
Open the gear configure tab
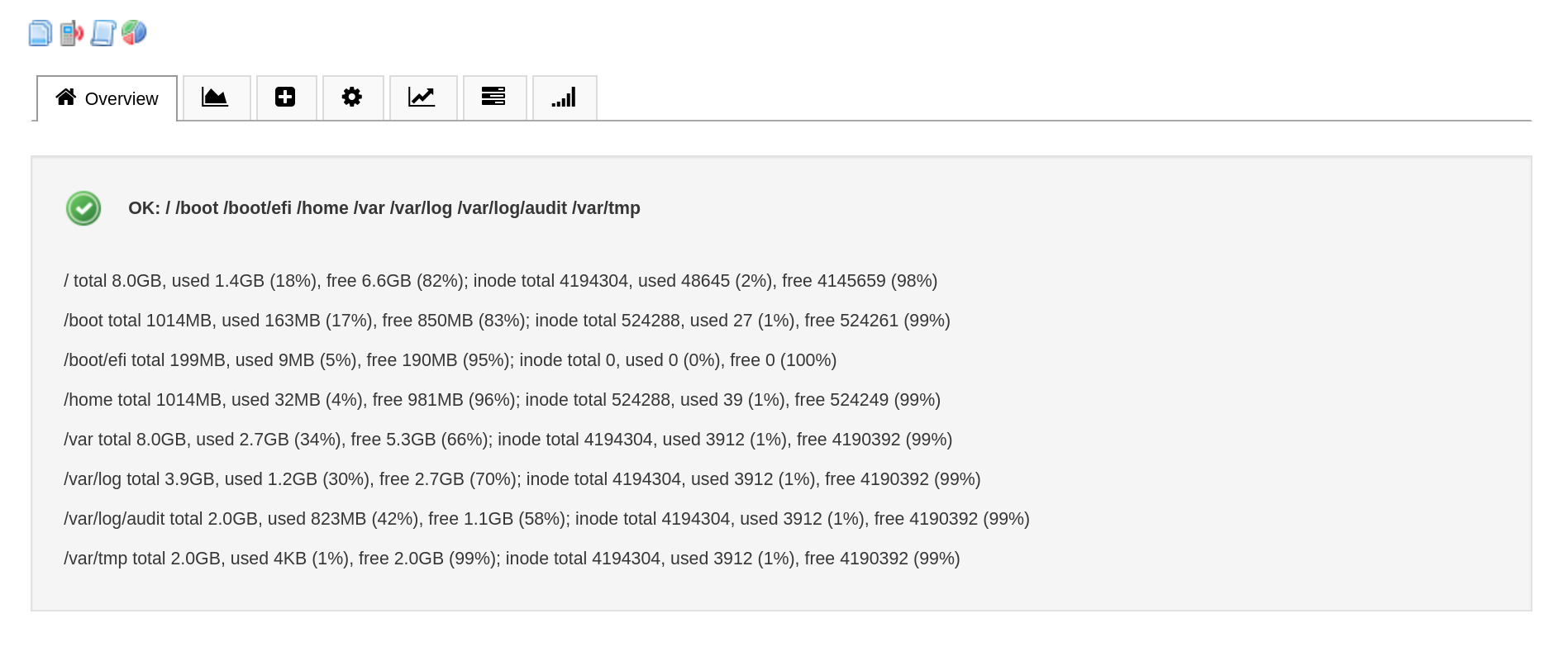tap(353, 98)
